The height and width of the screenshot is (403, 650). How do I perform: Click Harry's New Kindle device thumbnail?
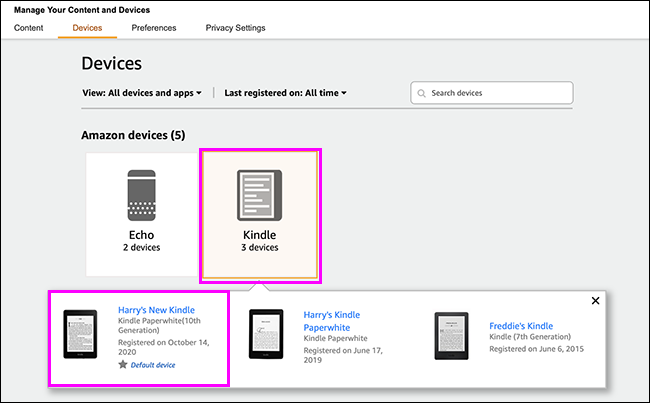80,335
